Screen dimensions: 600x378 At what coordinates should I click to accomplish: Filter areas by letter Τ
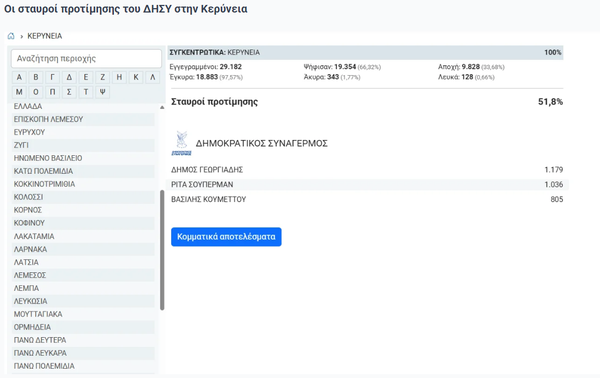[x=86, y=92]
